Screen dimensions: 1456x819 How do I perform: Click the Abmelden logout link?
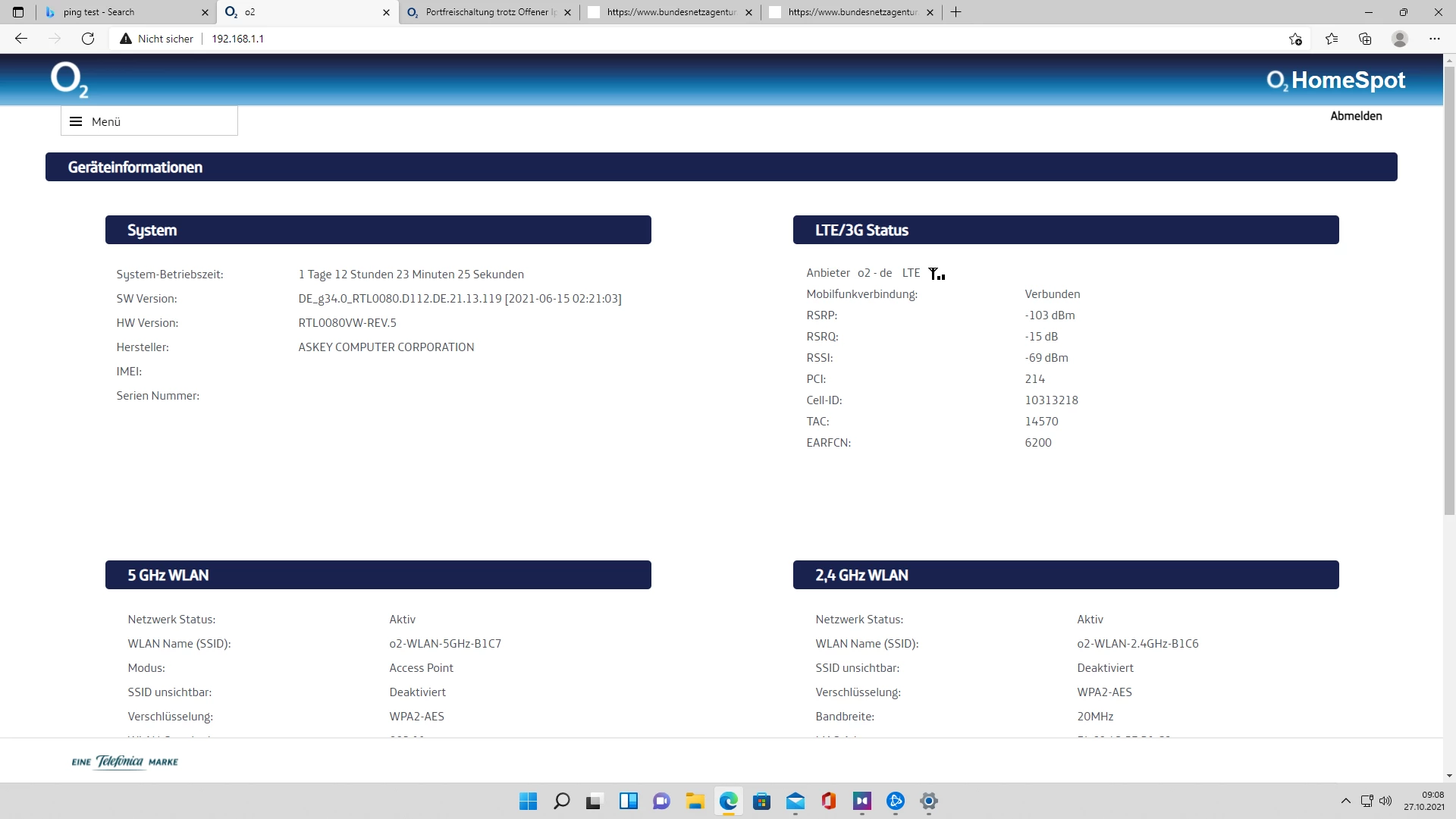tap(1356, 116)
